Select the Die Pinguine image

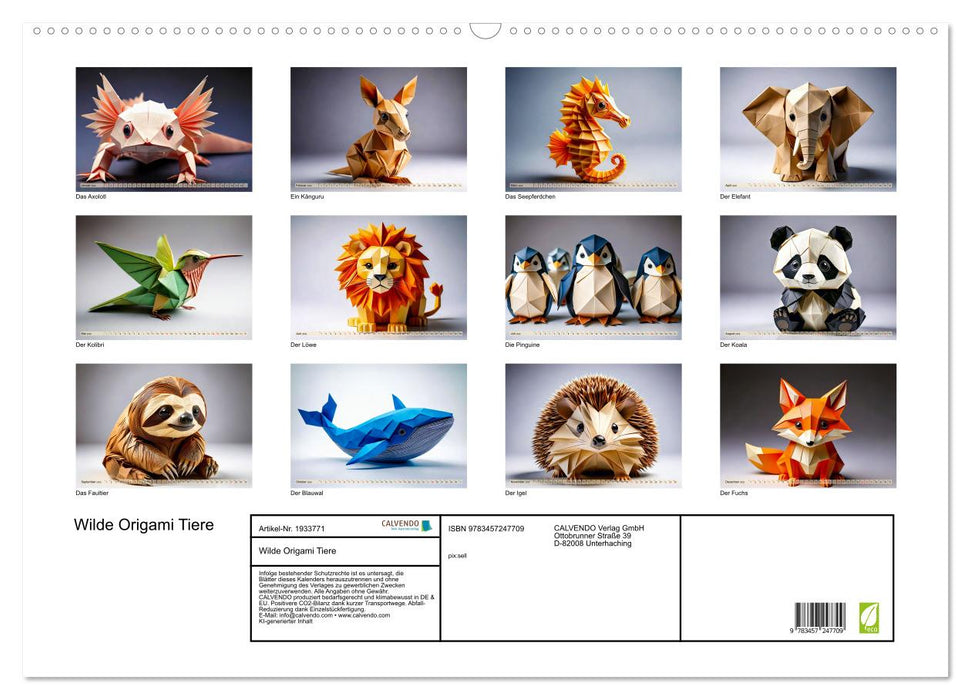[x=593, y=278]
